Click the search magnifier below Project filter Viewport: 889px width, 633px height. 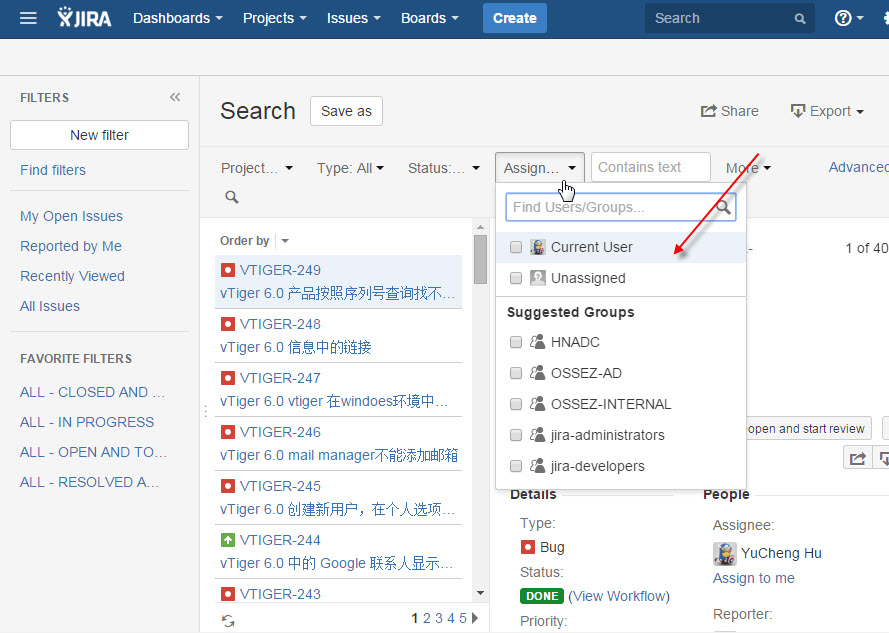[x=231, y=197]
